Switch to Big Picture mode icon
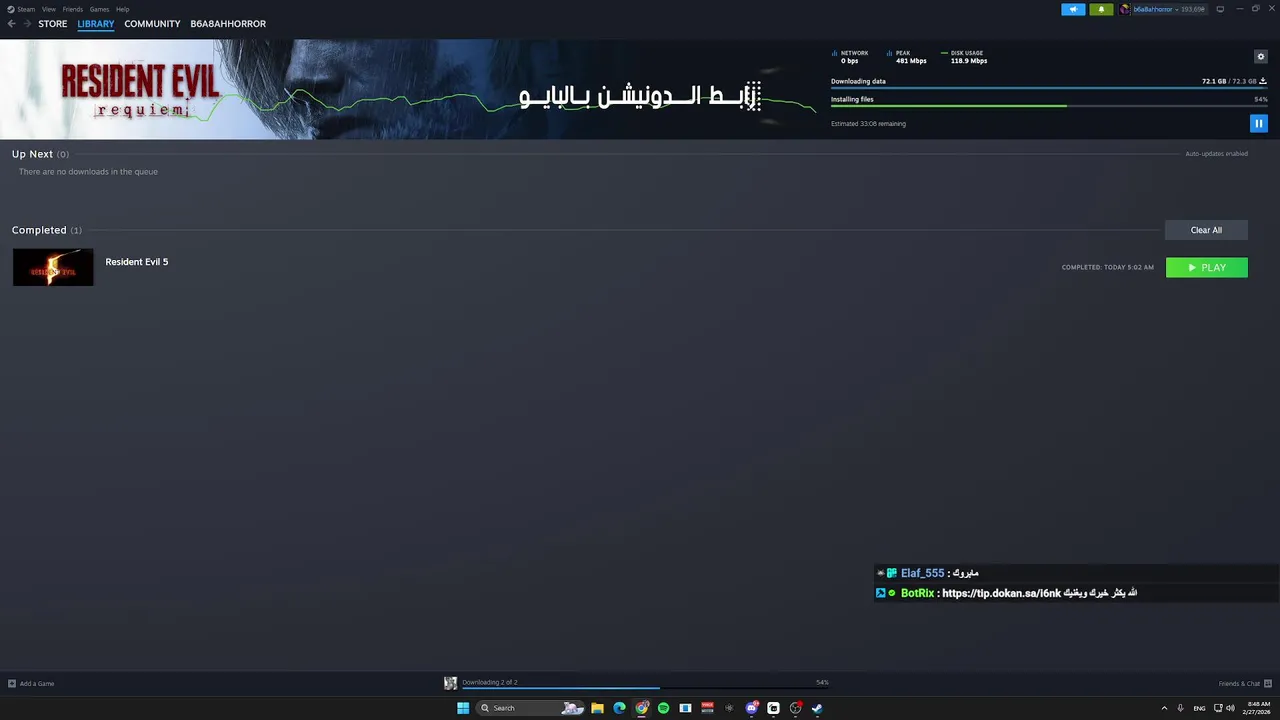Screen dimensions: 1280x720 pyautogui.click(x=1220, y=9)
